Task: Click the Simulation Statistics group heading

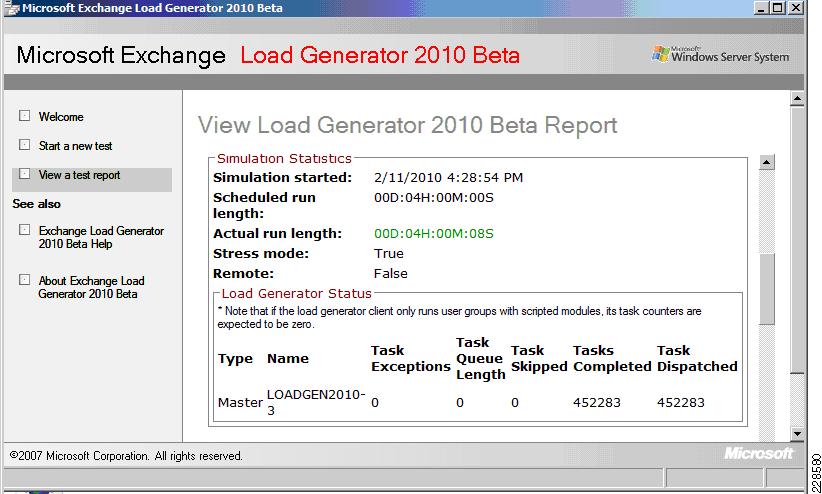Action: (284, 158)
